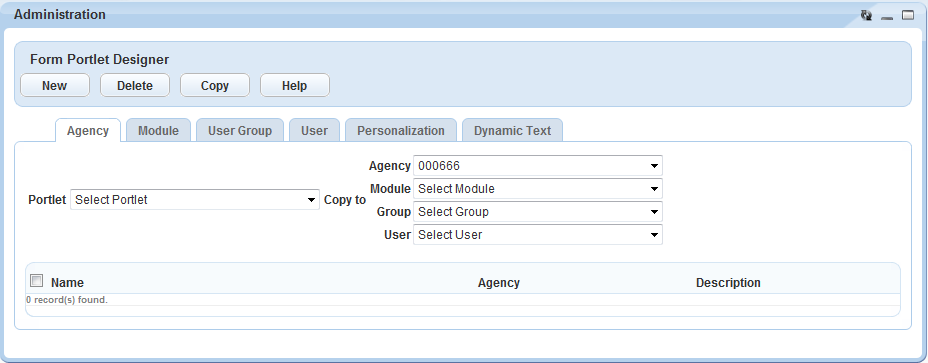Open the Select Group dropdown
Screen dimensions: 928x363
tap(538, 212)
